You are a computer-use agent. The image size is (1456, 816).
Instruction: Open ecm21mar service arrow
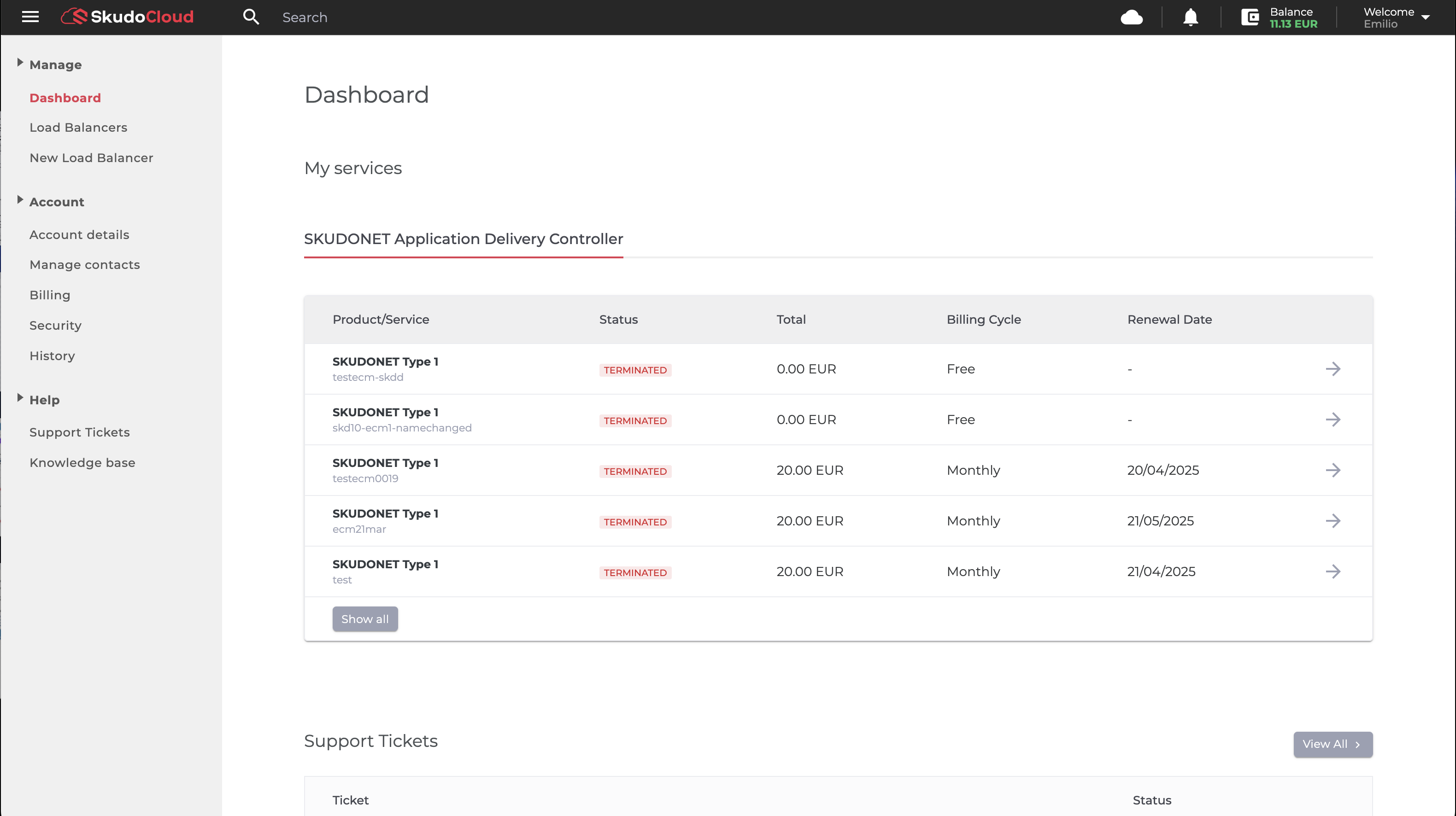[1333, 521]
